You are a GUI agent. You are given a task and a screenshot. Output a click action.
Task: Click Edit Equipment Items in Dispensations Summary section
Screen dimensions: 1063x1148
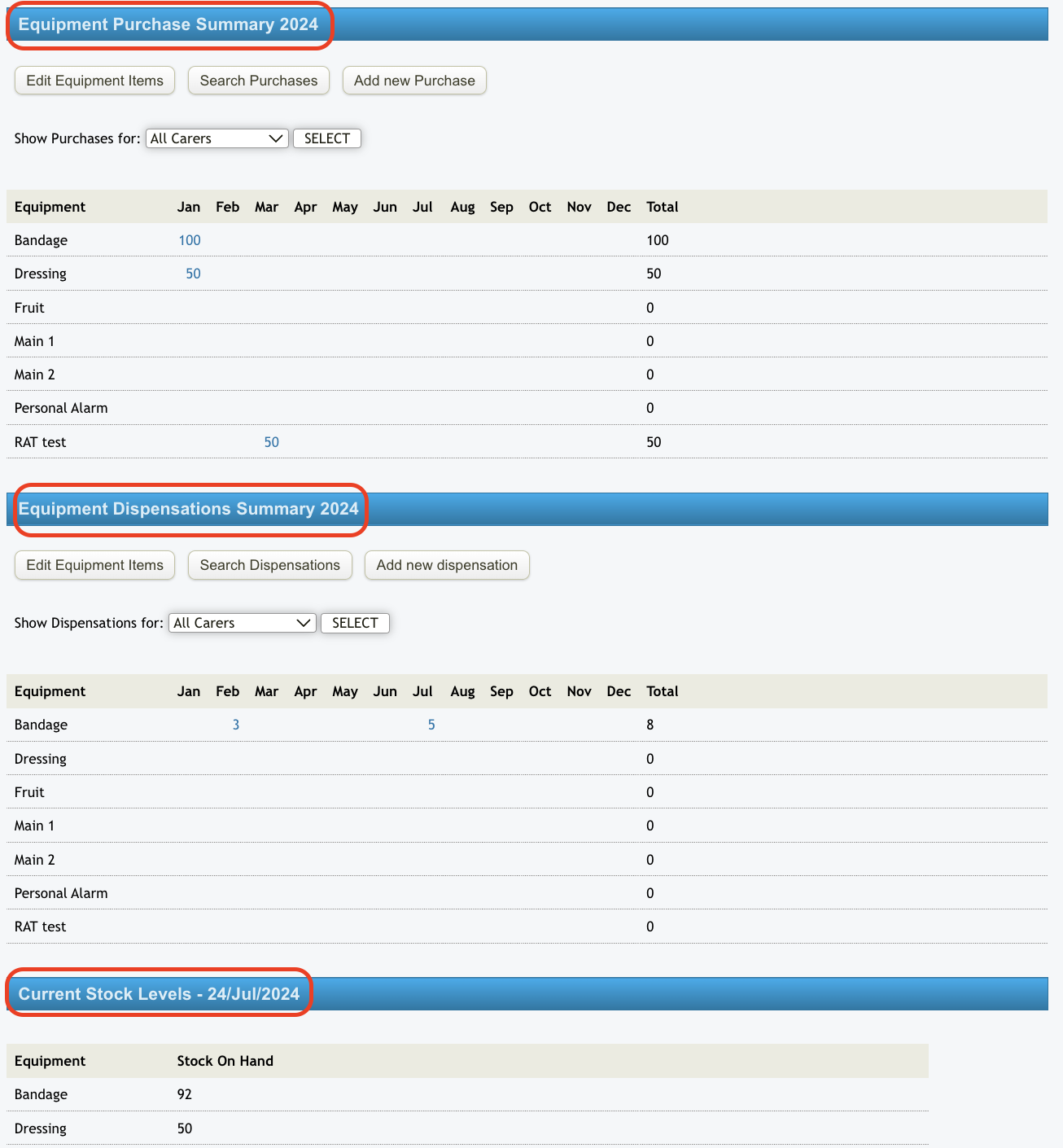tap(94, 565)
